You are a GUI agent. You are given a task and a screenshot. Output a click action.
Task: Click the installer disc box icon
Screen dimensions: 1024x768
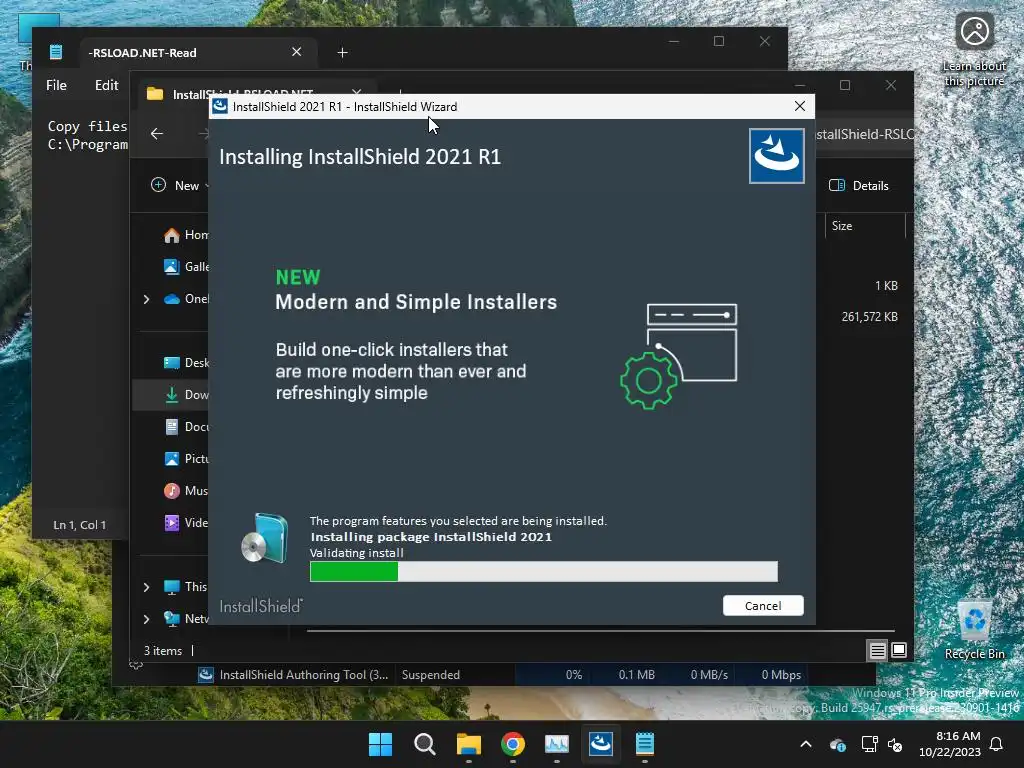click(x=265, y=537)
